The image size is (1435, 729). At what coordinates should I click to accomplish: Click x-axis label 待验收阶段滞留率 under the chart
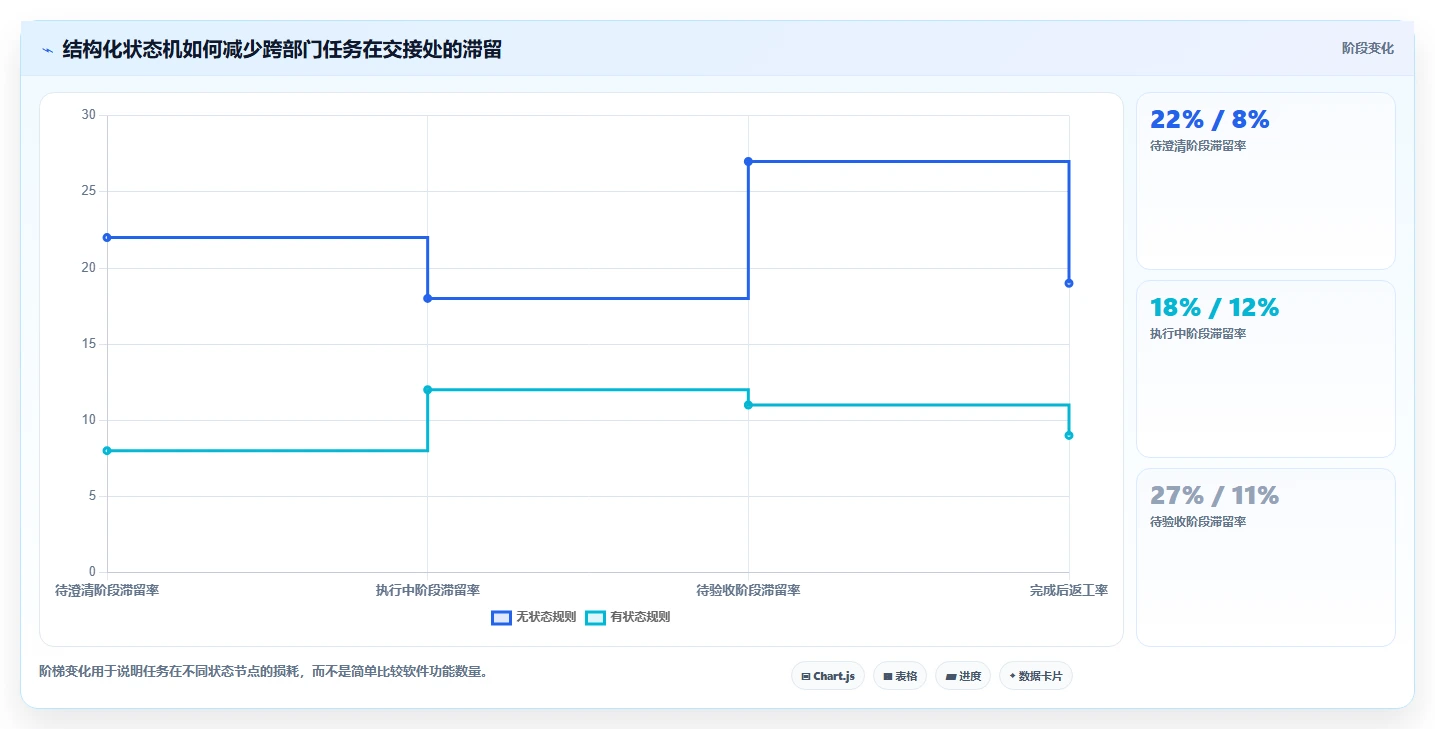(x=748, y=590)
